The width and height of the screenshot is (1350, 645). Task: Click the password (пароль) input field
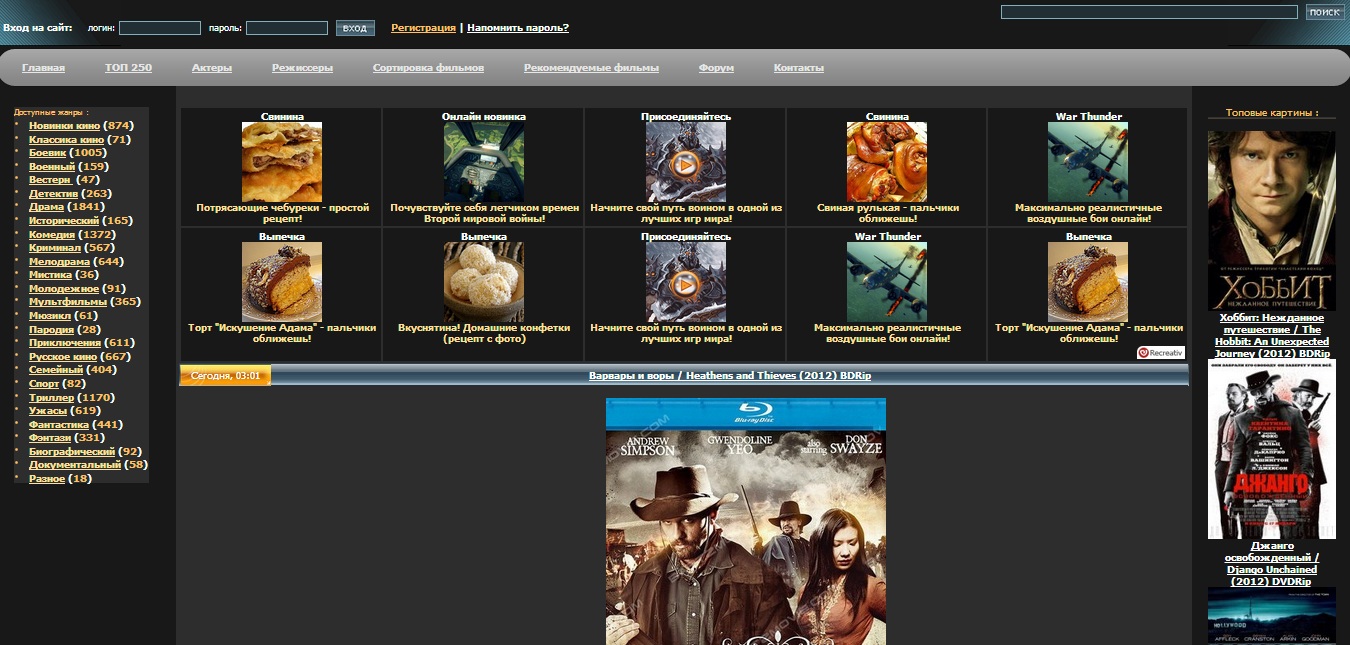point(287,28)
